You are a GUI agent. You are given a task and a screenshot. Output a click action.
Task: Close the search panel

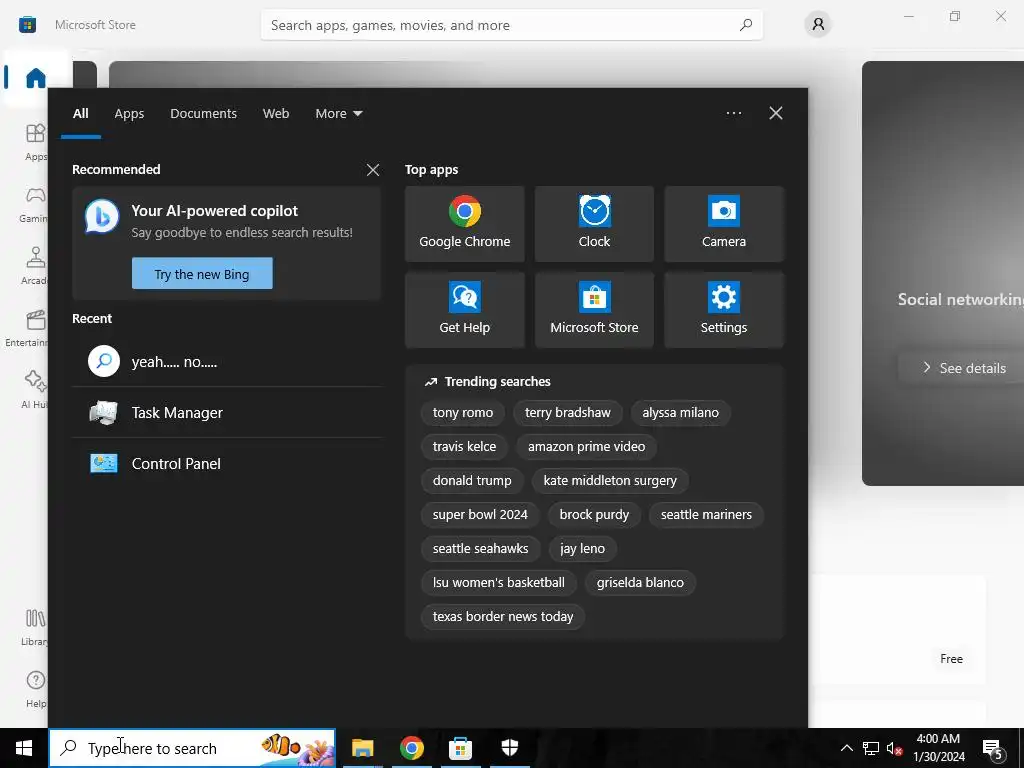pyautogui.click(x=776, y=113)
